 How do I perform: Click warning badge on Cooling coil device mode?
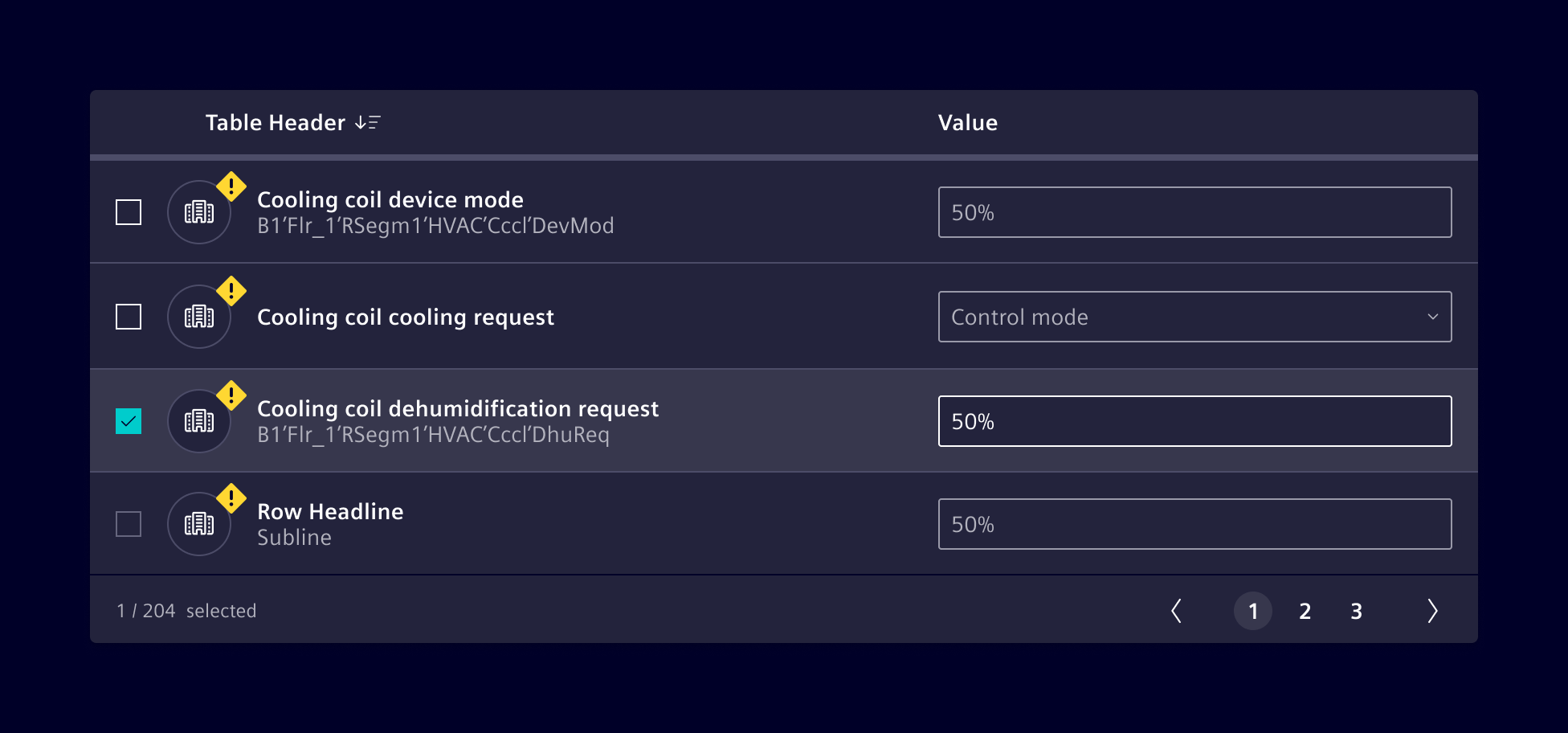[231, 186]
